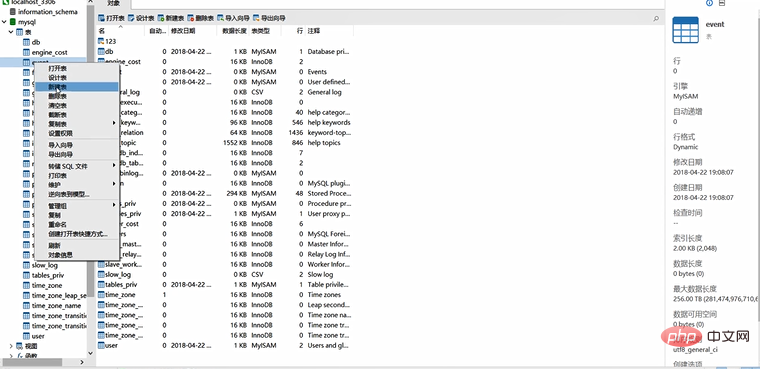Click the tree scrollbar down arrow

click(x=90, y=353)
